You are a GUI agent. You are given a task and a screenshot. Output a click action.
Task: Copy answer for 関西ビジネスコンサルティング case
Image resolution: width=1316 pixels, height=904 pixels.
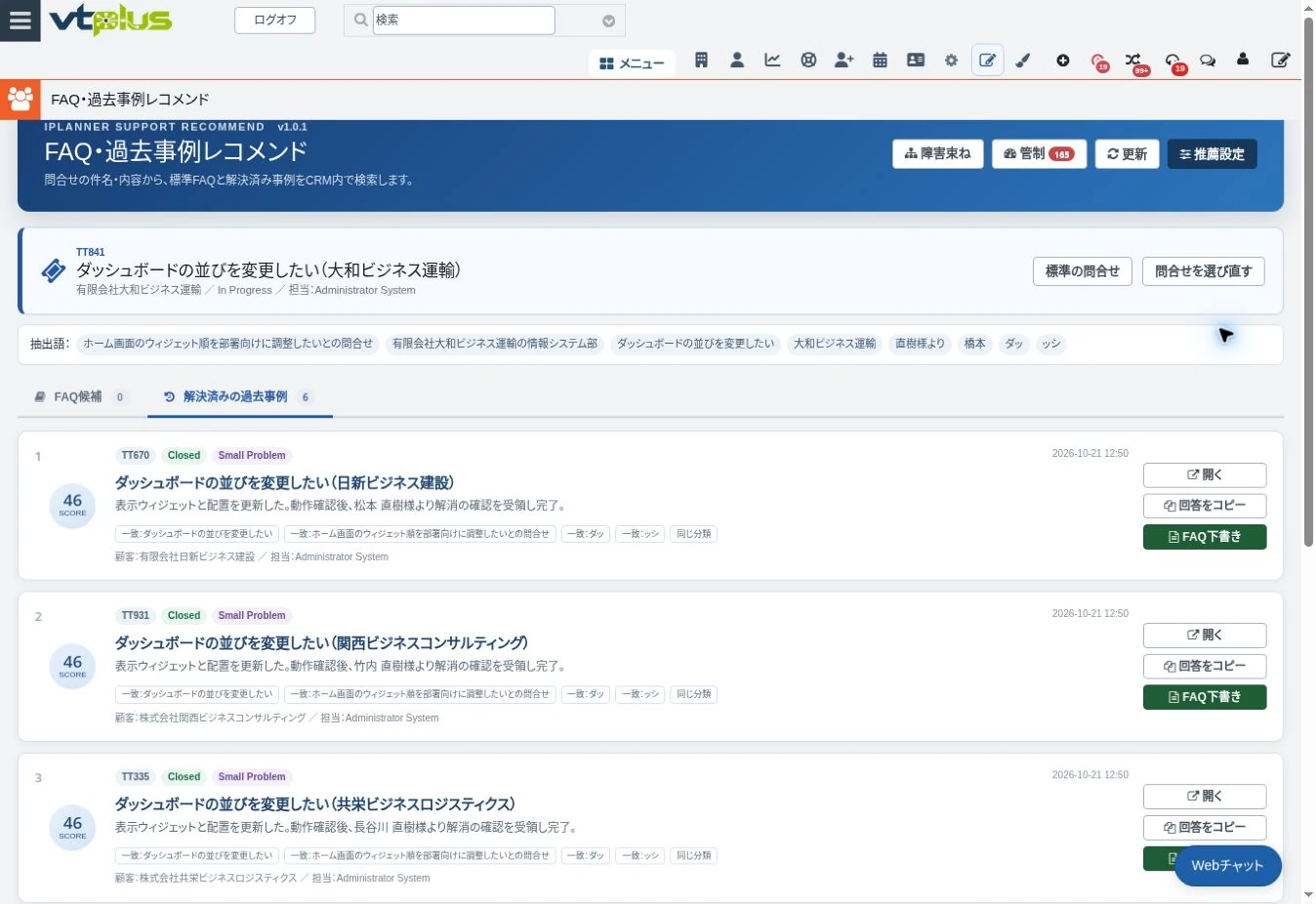coord(1205,666)
